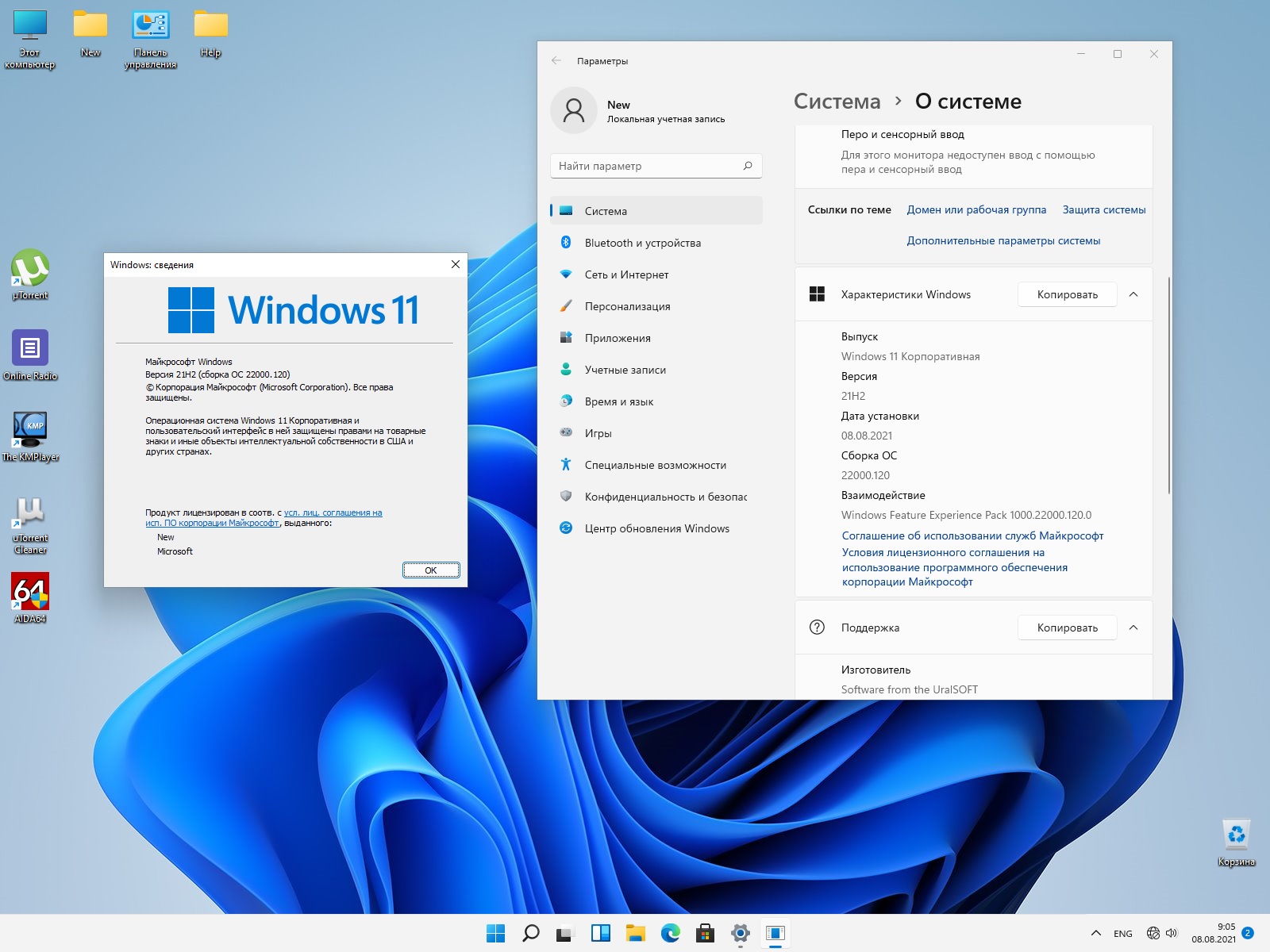Open the 'Панель управления' desktop shortcut

(x=150, y=40)
